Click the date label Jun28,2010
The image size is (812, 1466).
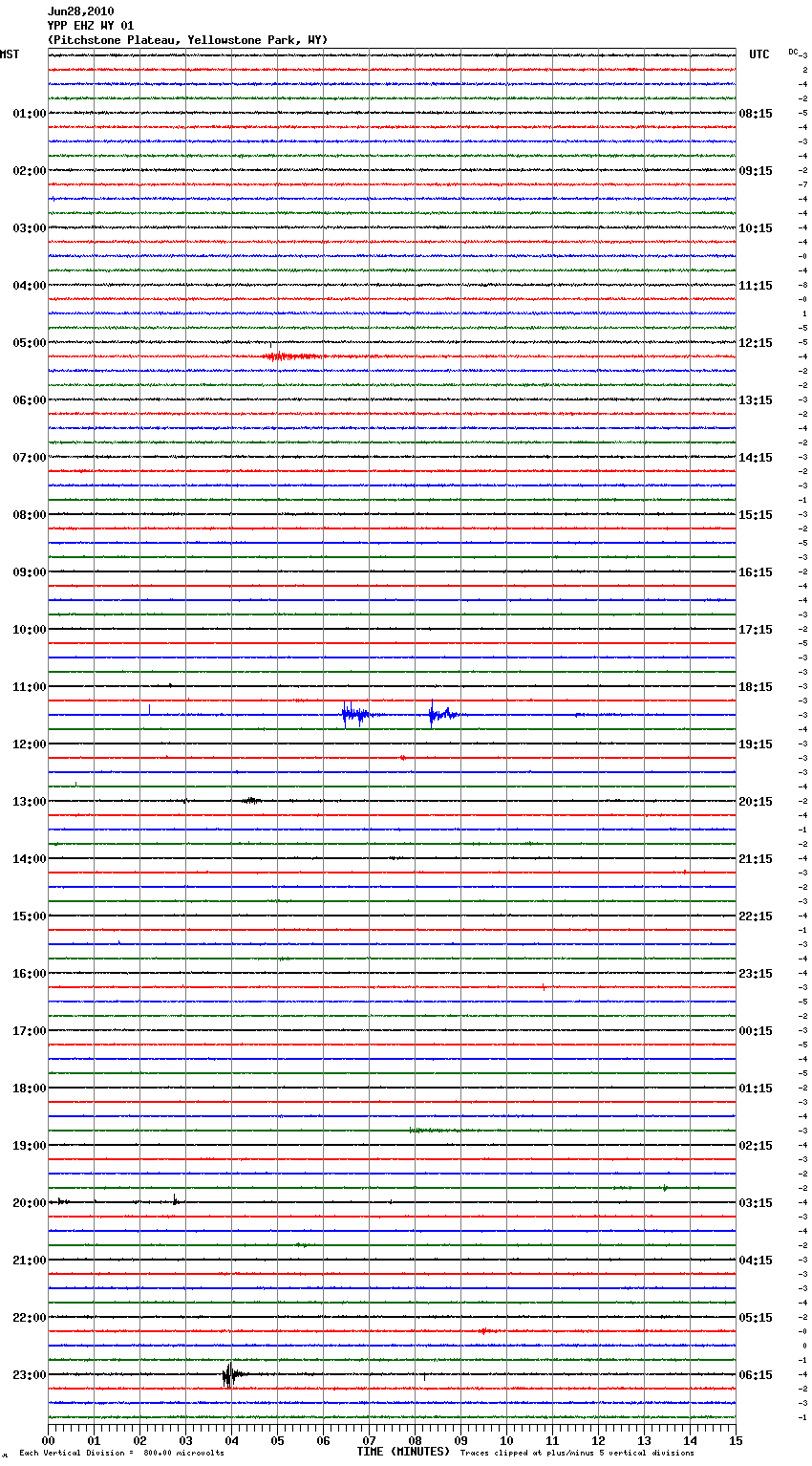[80, 11]
